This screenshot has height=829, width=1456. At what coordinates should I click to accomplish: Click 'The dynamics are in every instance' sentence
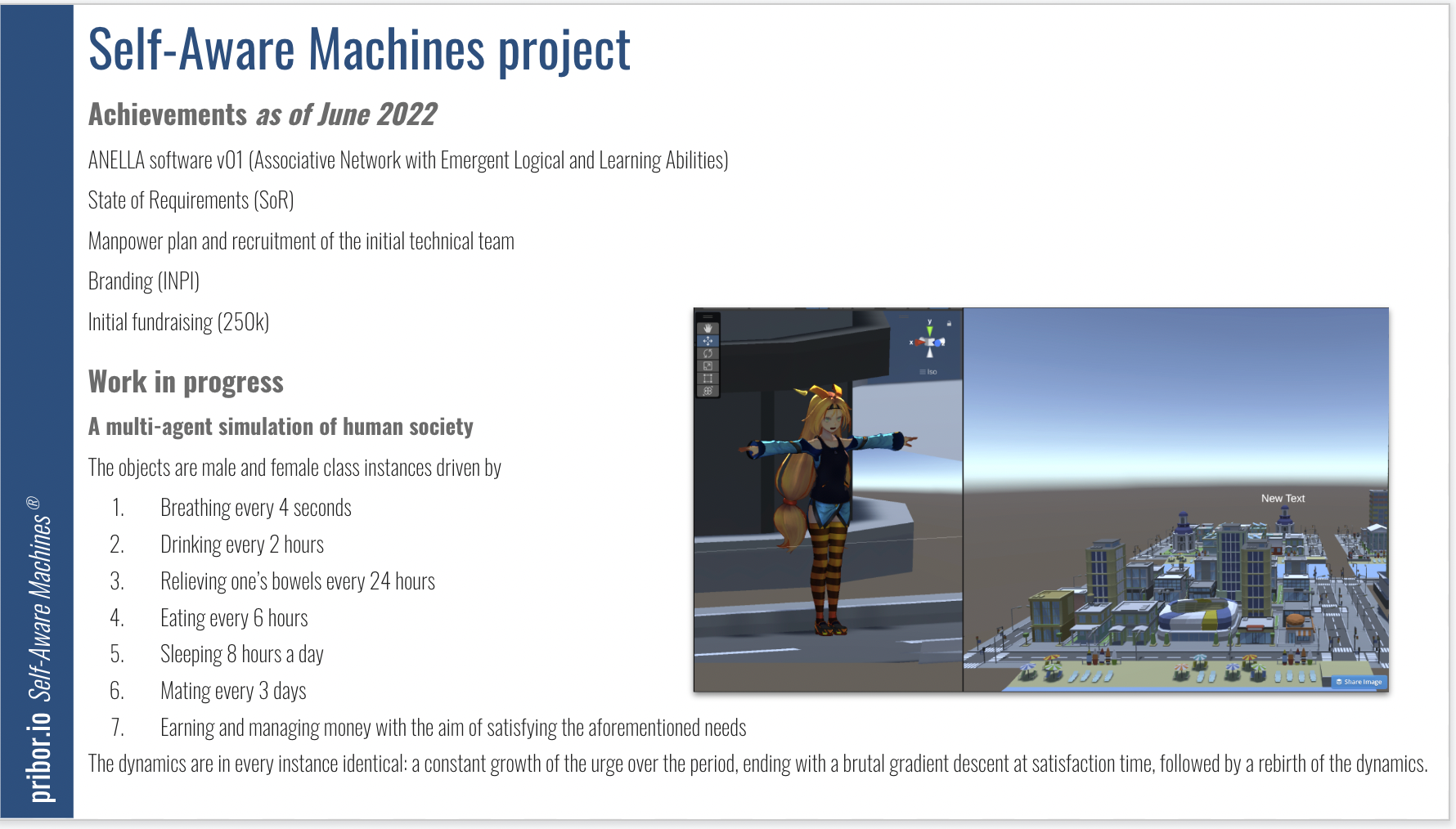[757, 764]
